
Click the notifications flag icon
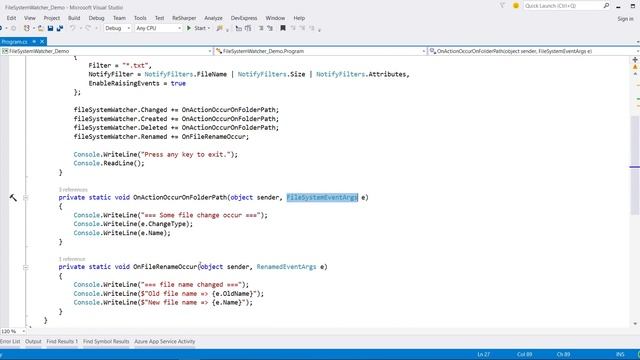[x=502, y=6]
